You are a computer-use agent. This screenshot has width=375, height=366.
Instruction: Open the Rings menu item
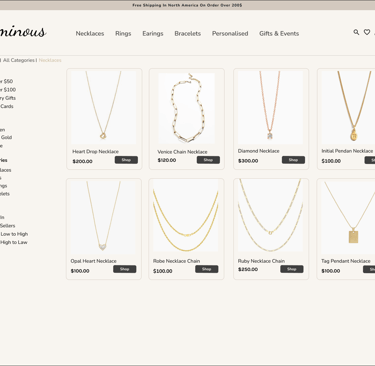pos(123,33)
